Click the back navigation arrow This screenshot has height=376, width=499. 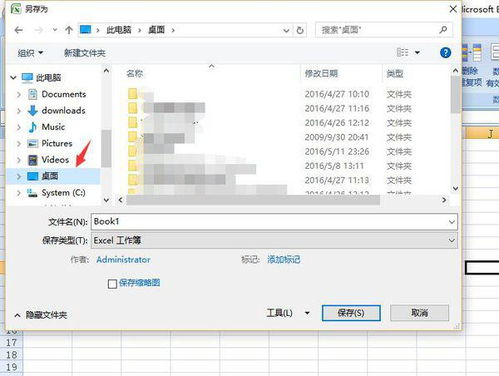click(x=19, y=30)
